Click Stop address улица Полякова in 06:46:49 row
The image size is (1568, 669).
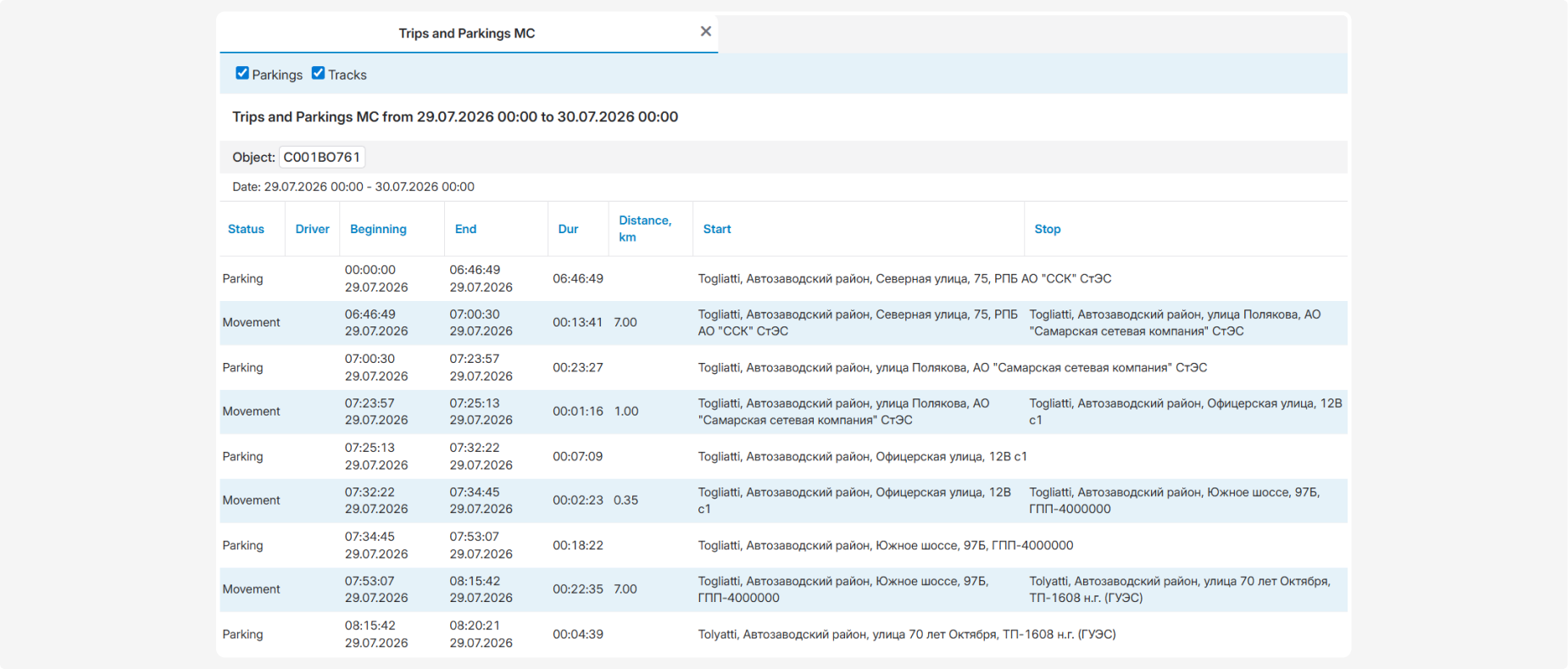[1175, 323]
